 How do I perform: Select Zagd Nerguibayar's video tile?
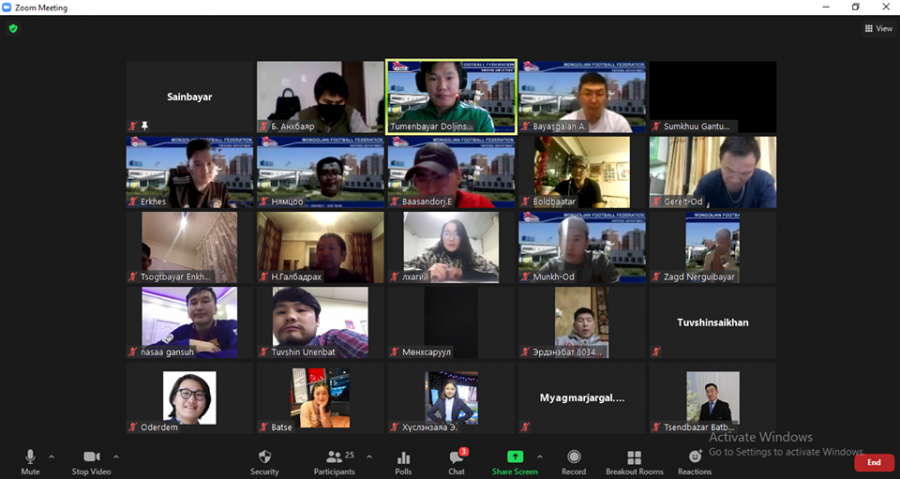(x=713, y=247)
